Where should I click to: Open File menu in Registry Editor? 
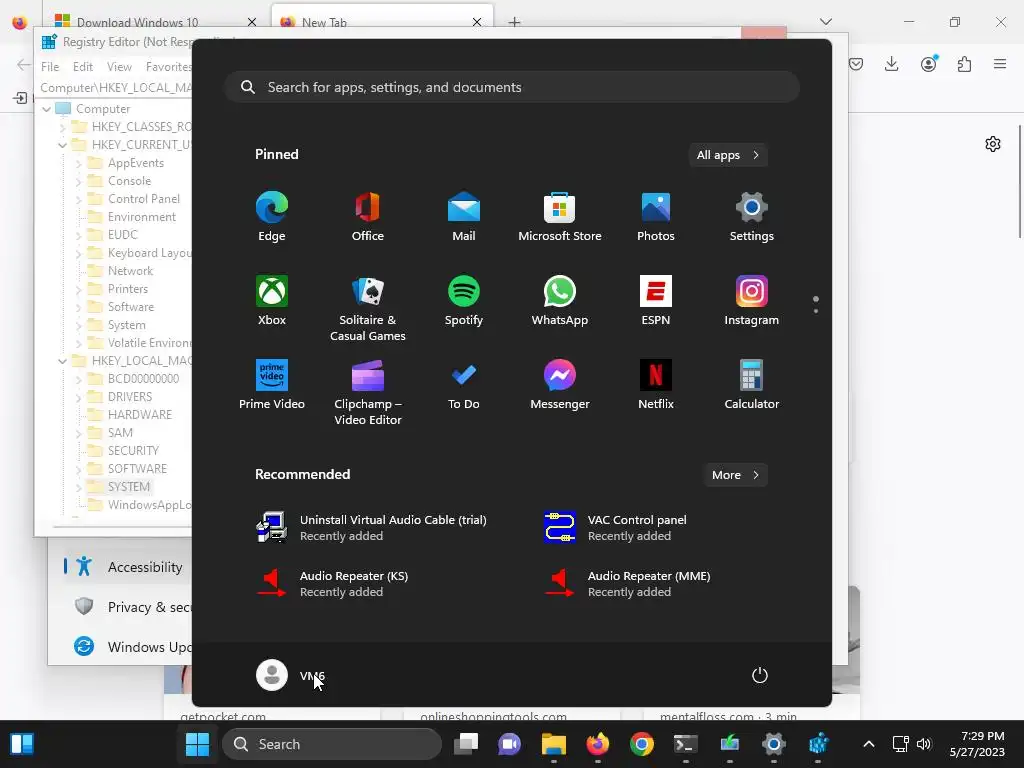click(x=50, y=67)
